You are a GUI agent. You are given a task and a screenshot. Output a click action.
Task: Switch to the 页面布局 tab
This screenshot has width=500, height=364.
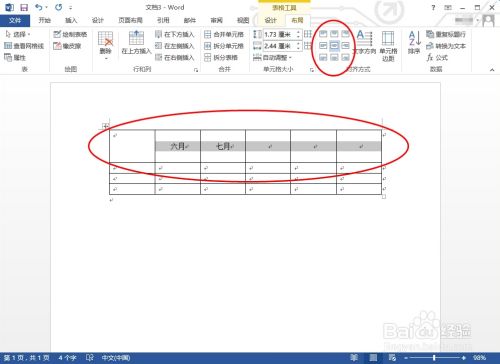(130, 20)
